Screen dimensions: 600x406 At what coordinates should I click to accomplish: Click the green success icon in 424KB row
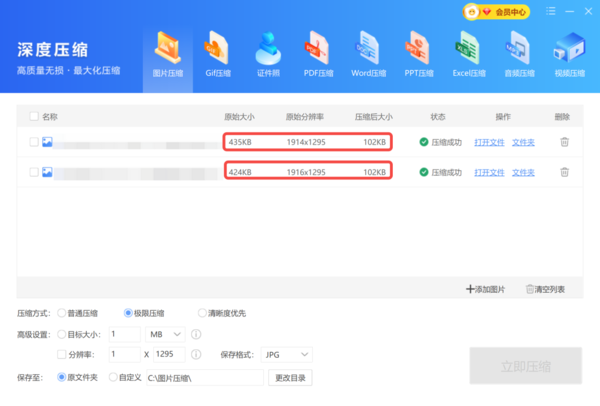pos(424,172)
